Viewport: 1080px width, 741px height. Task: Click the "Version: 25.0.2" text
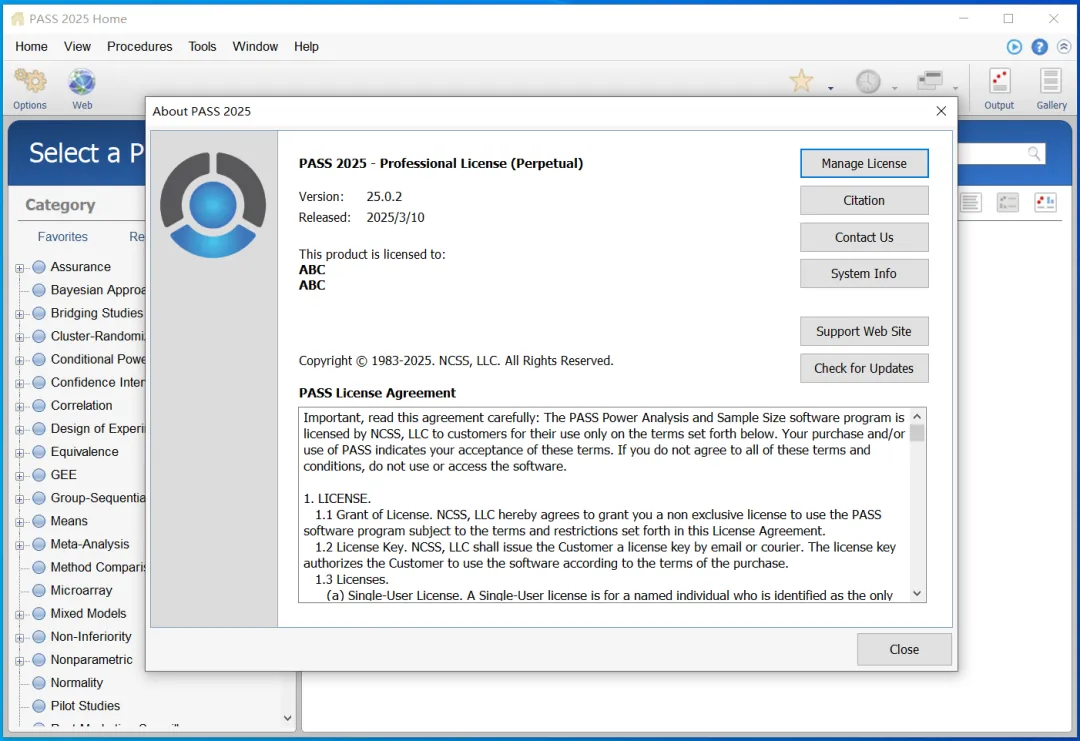351,196
